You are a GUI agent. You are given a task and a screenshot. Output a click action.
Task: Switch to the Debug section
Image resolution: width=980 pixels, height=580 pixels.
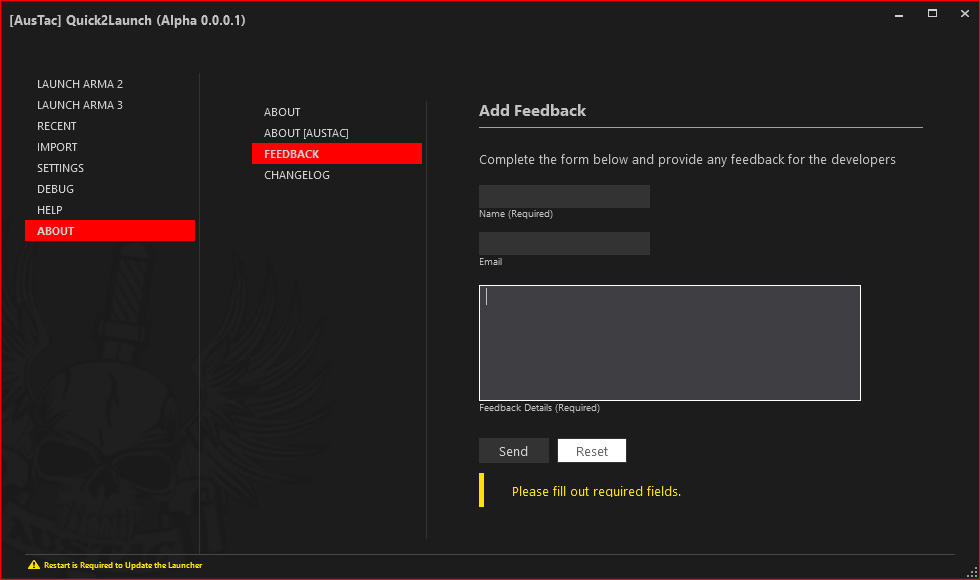109,189
